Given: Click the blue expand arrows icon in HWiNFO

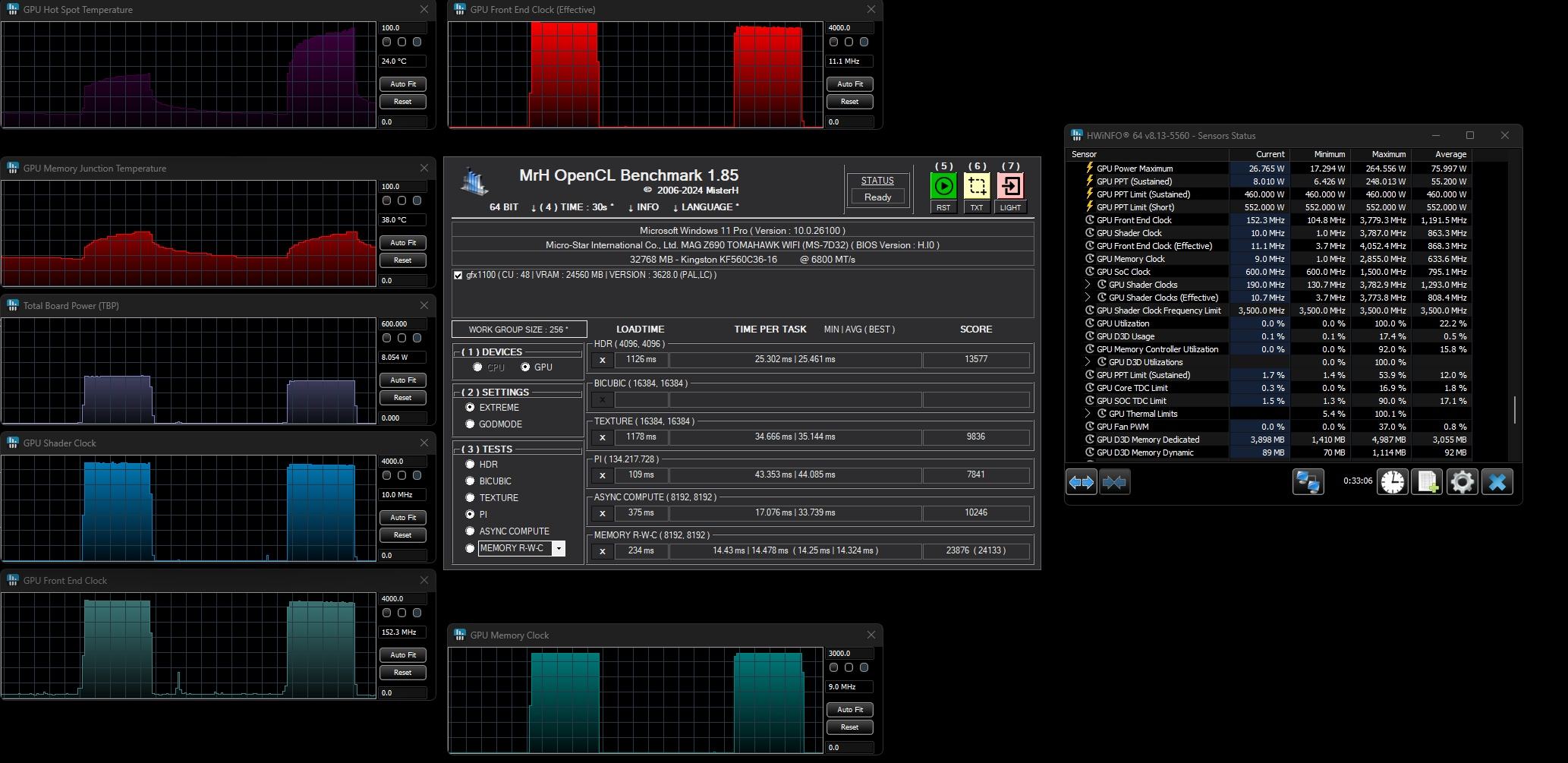Looking at the screenshot, I should (1081, 482).
